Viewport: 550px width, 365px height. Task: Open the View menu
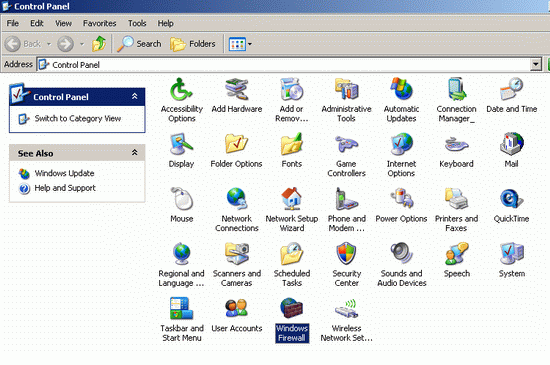point(63,23)
